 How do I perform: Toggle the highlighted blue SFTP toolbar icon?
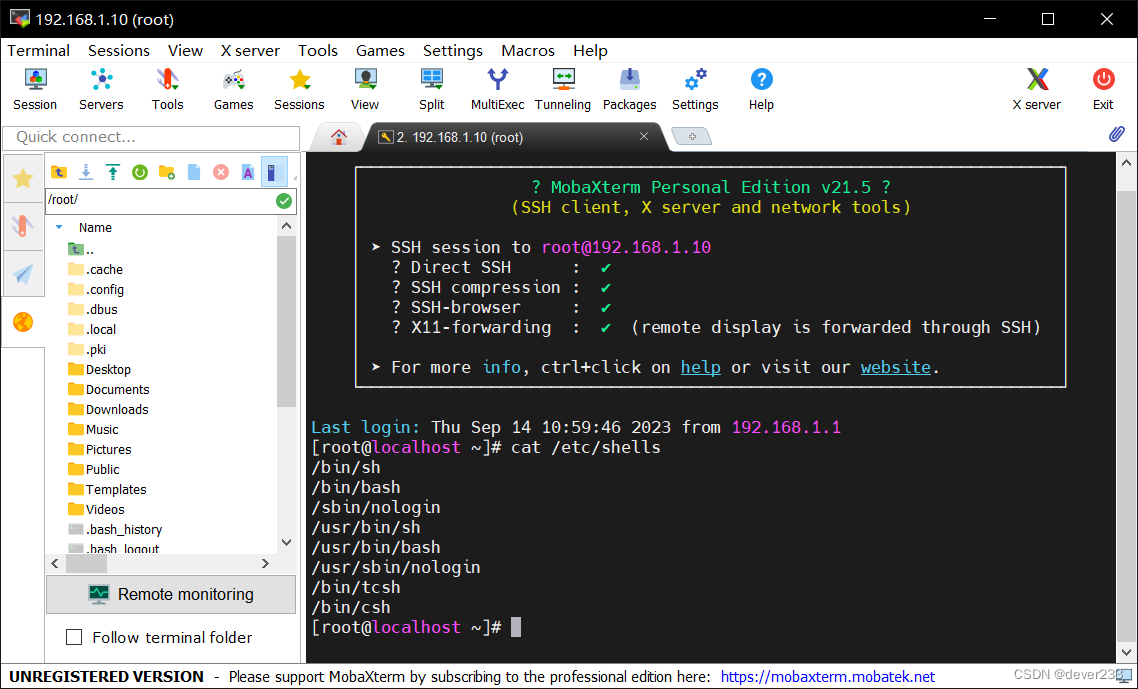274,172
